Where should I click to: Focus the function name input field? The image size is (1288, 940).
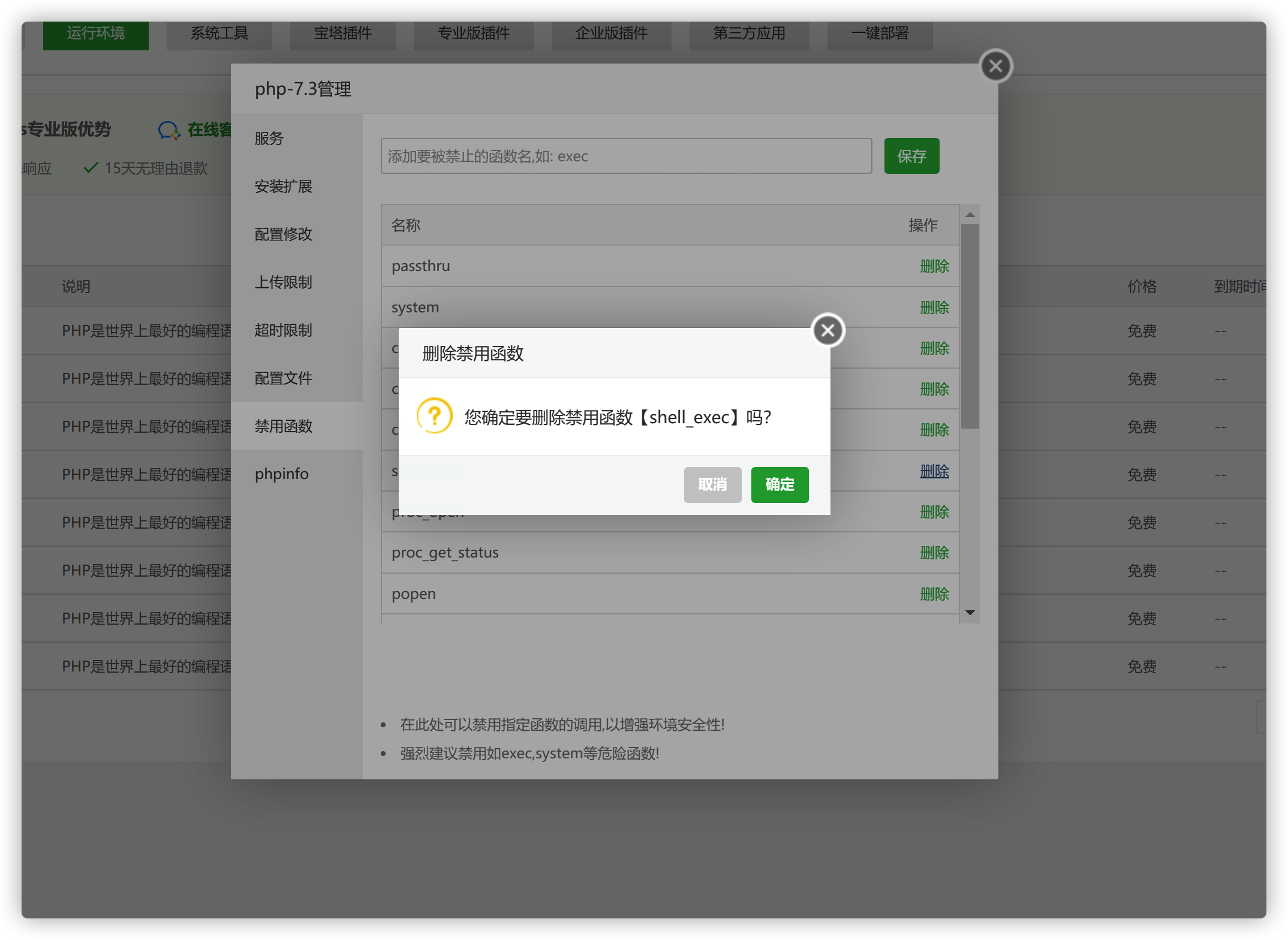tap(626, 156)
